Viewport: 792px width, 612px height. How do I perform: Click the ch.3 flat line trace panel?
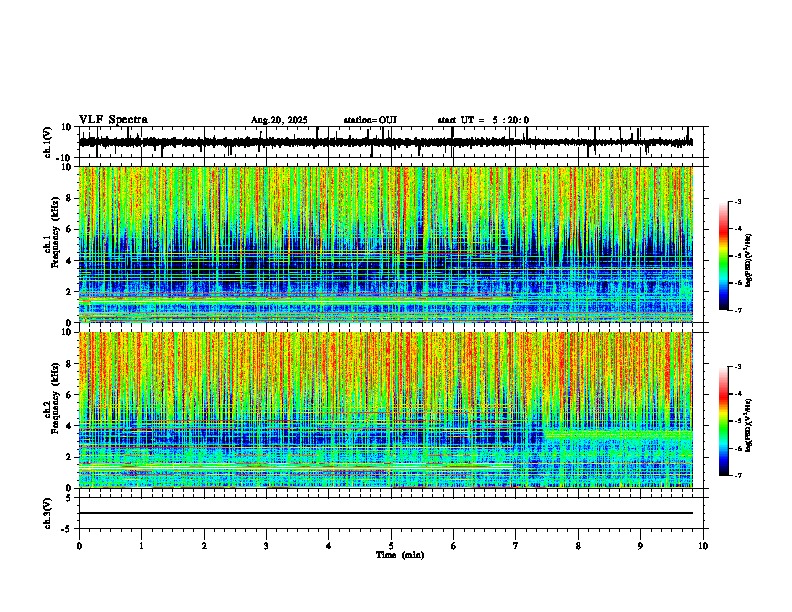(391, 513)
